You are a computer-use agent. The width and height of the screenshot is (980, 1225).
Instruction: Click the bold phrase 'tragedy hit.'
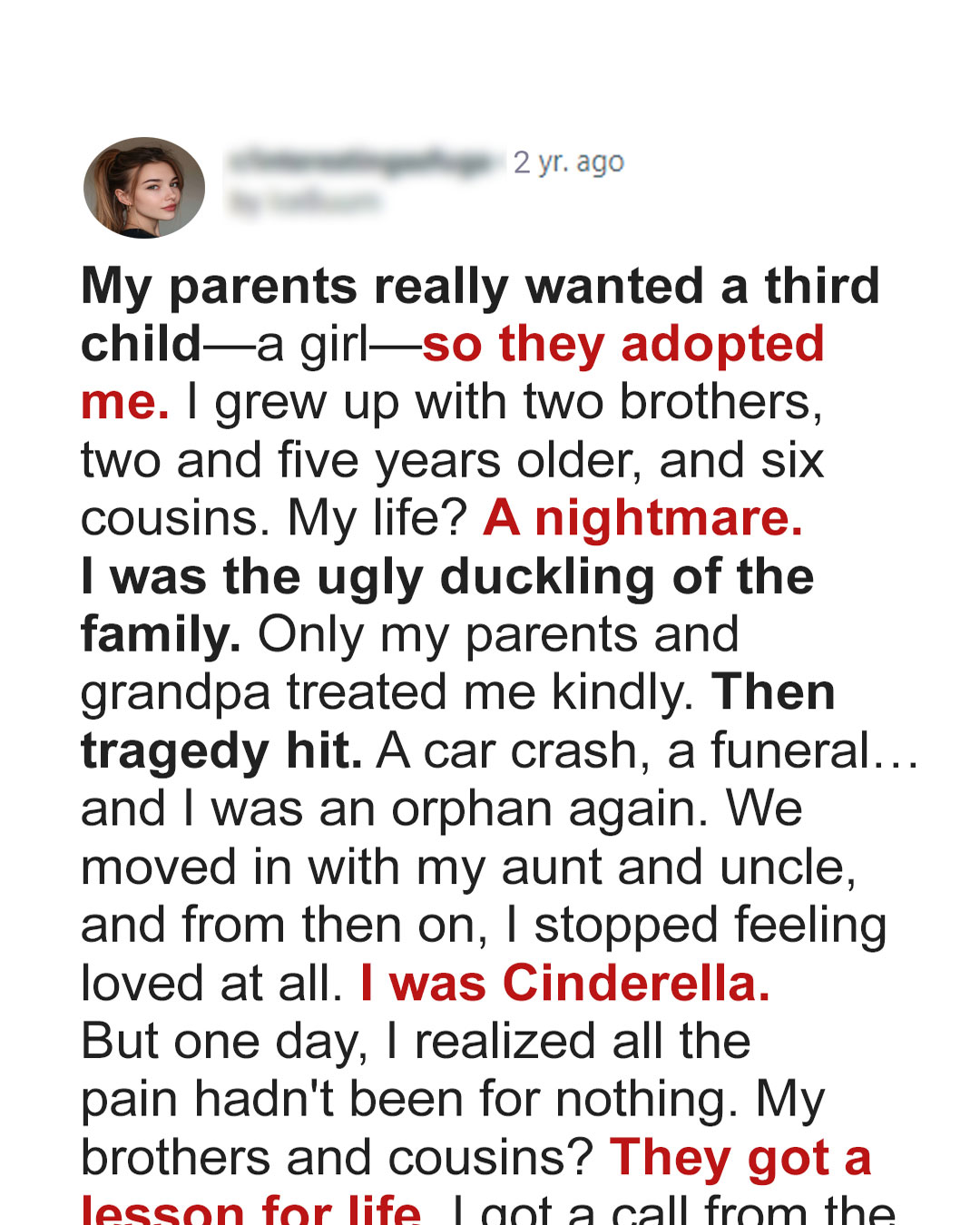222,751
